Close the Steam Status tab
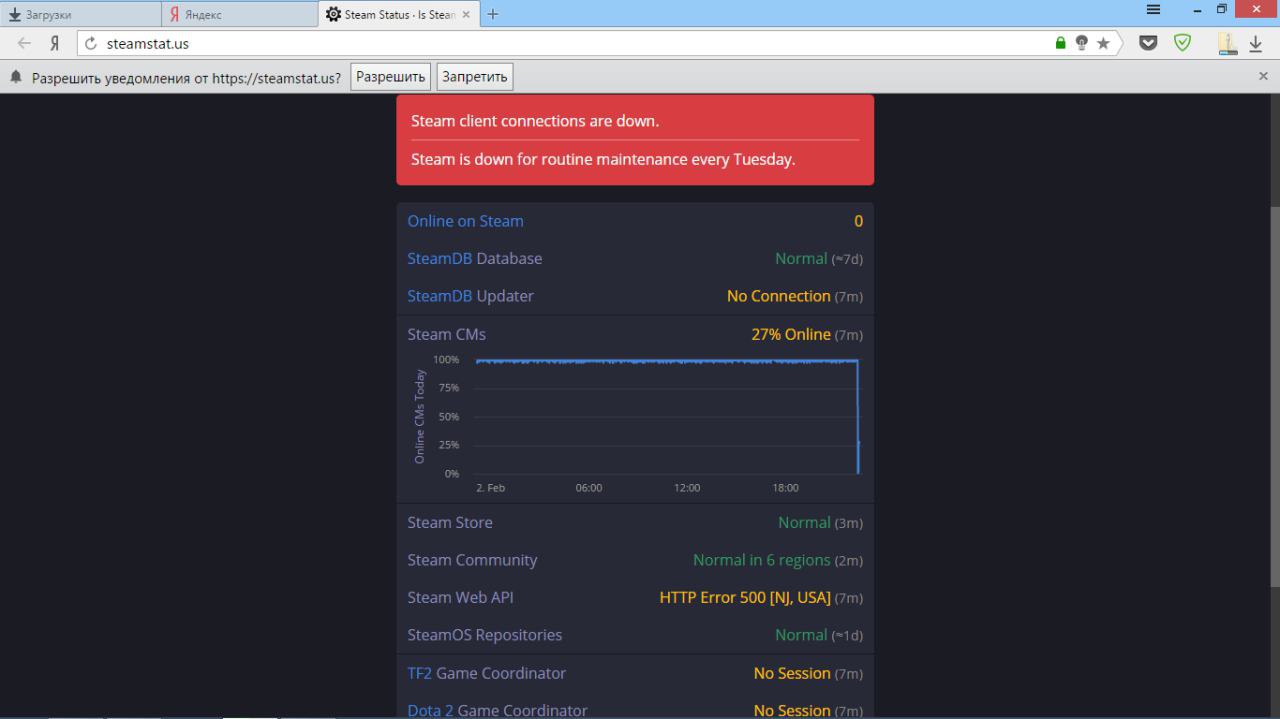Screen dimensions: 1280x719 click(466, 14)
